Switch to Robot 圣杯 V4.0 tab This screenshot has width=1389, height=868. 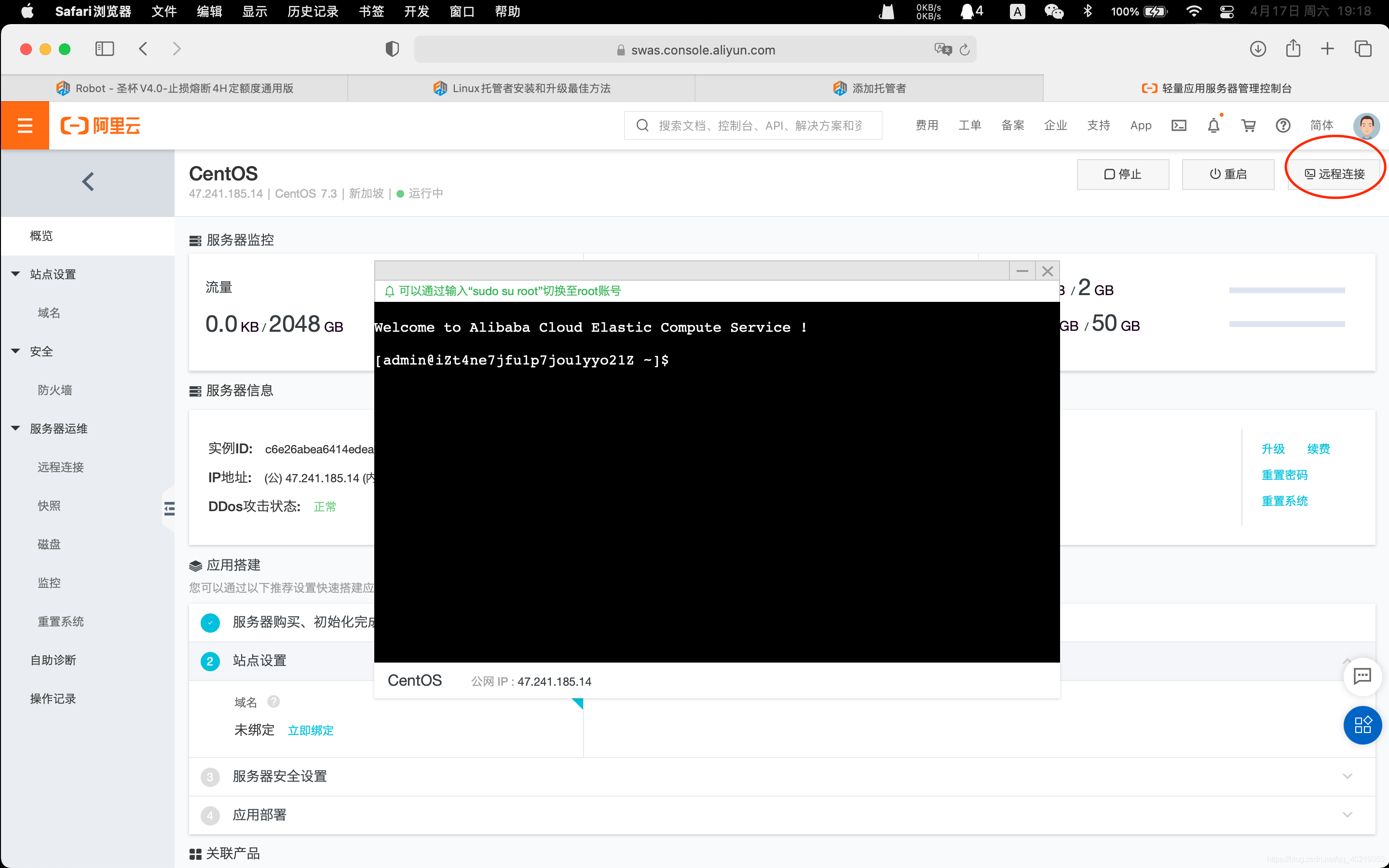tap(175, 88)
